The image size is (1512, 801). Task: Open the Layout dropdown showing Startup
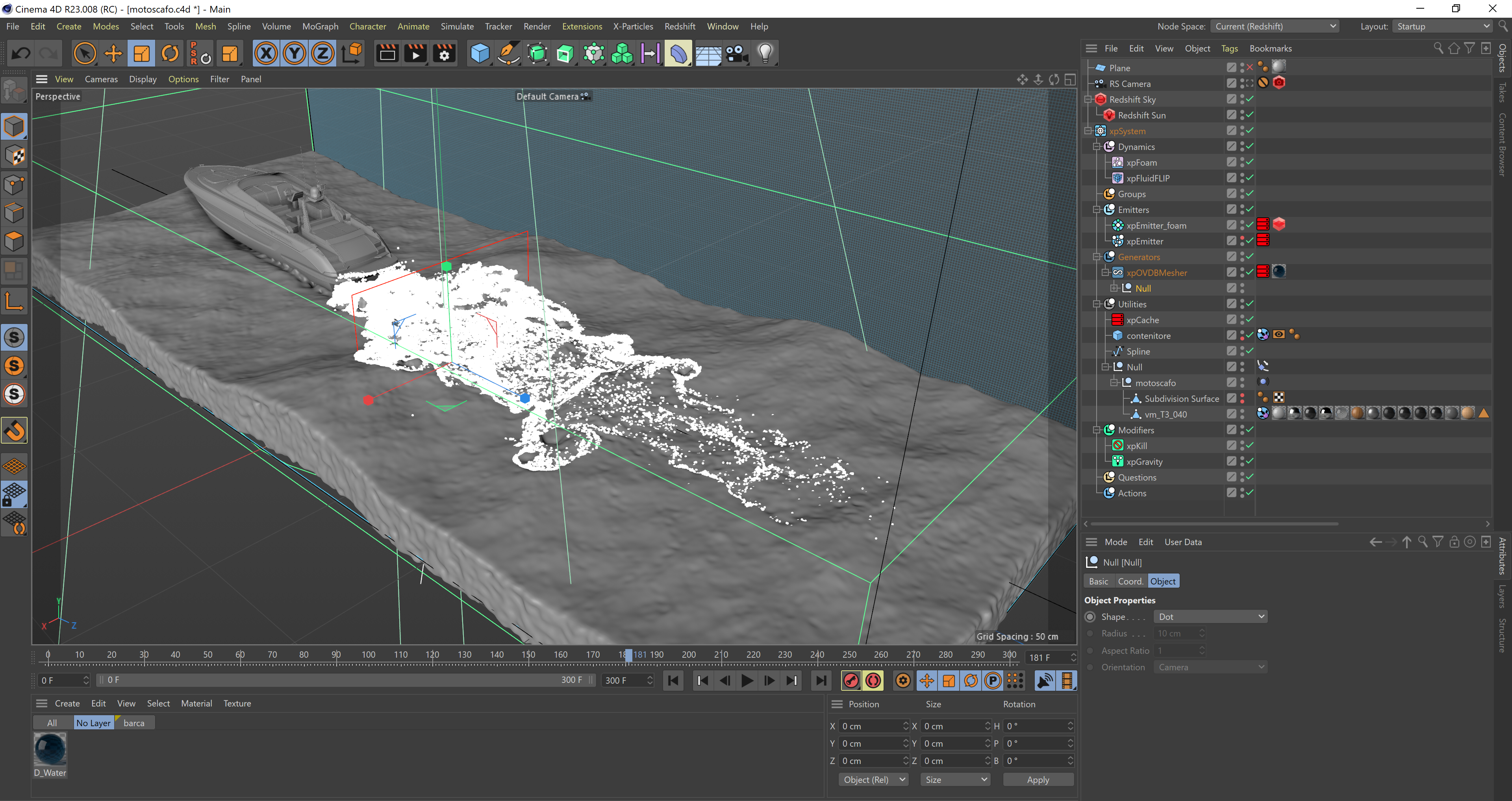pos(1442,26)
